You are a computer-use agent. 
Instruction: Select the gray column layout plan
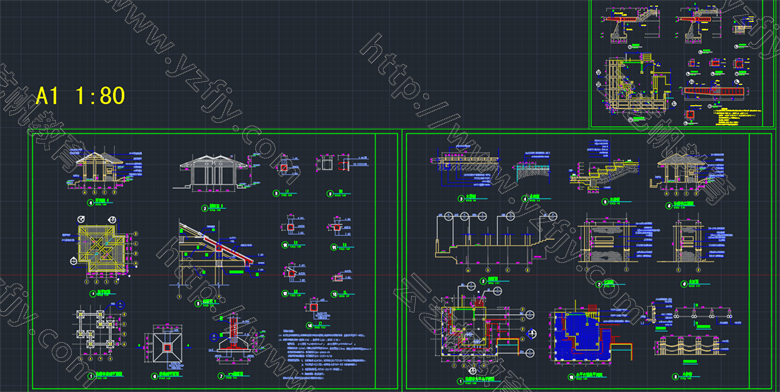pos(98,329)
